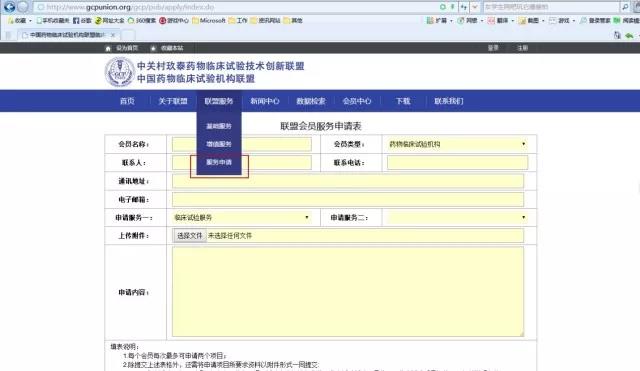Click the refresh icon in address bar
Image resolution: width=640 pixels, height=371 pixels.
pyautogui.click(x=443, y=7)
